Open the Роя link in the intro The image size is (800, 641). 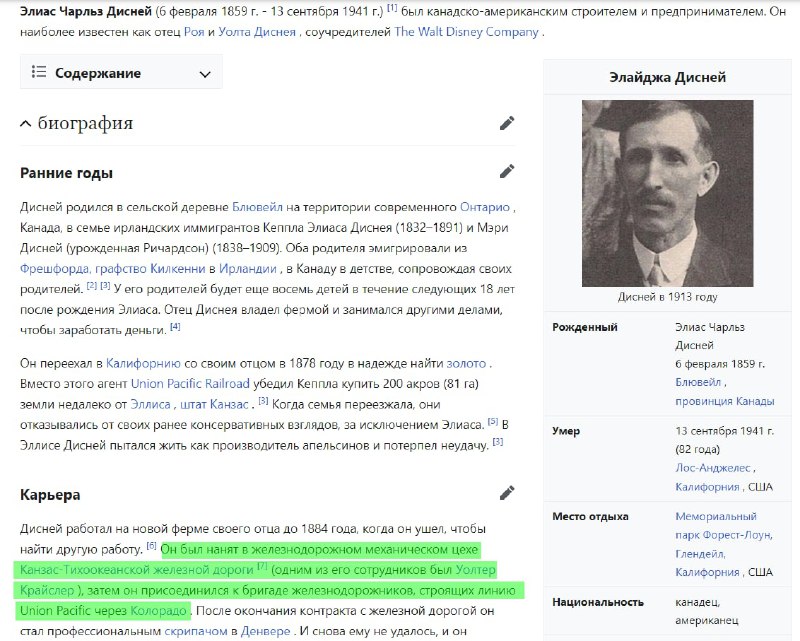coord(194,32)
